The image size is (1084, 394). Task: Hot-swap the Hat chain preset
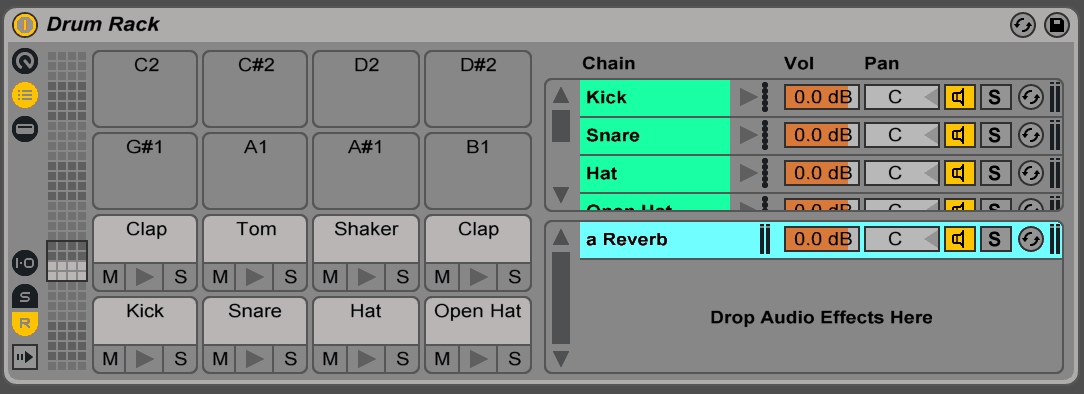coord(1030,173)
